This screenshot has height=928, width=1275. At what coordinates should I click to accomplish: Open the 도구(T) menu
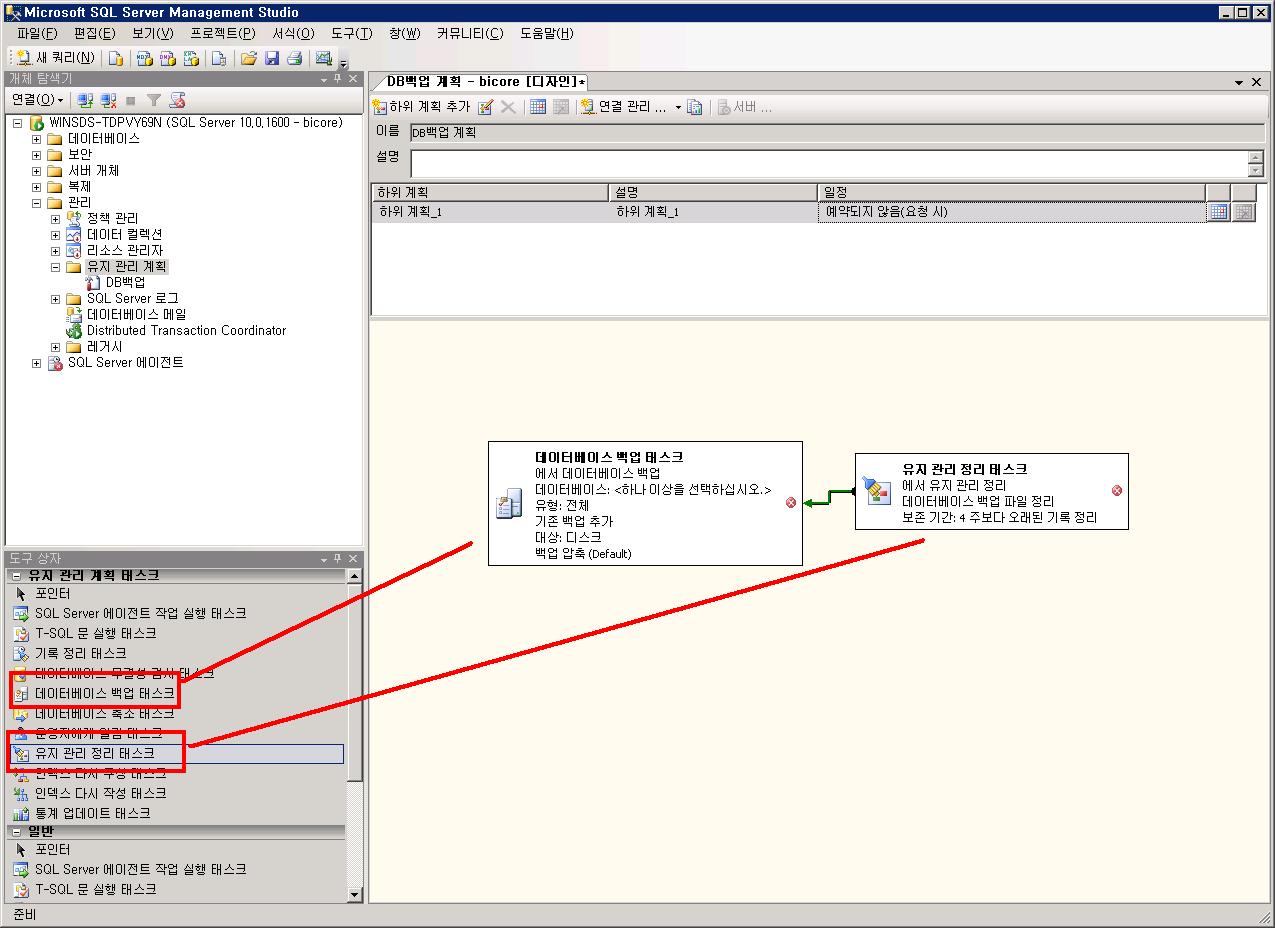coord(352,33)
